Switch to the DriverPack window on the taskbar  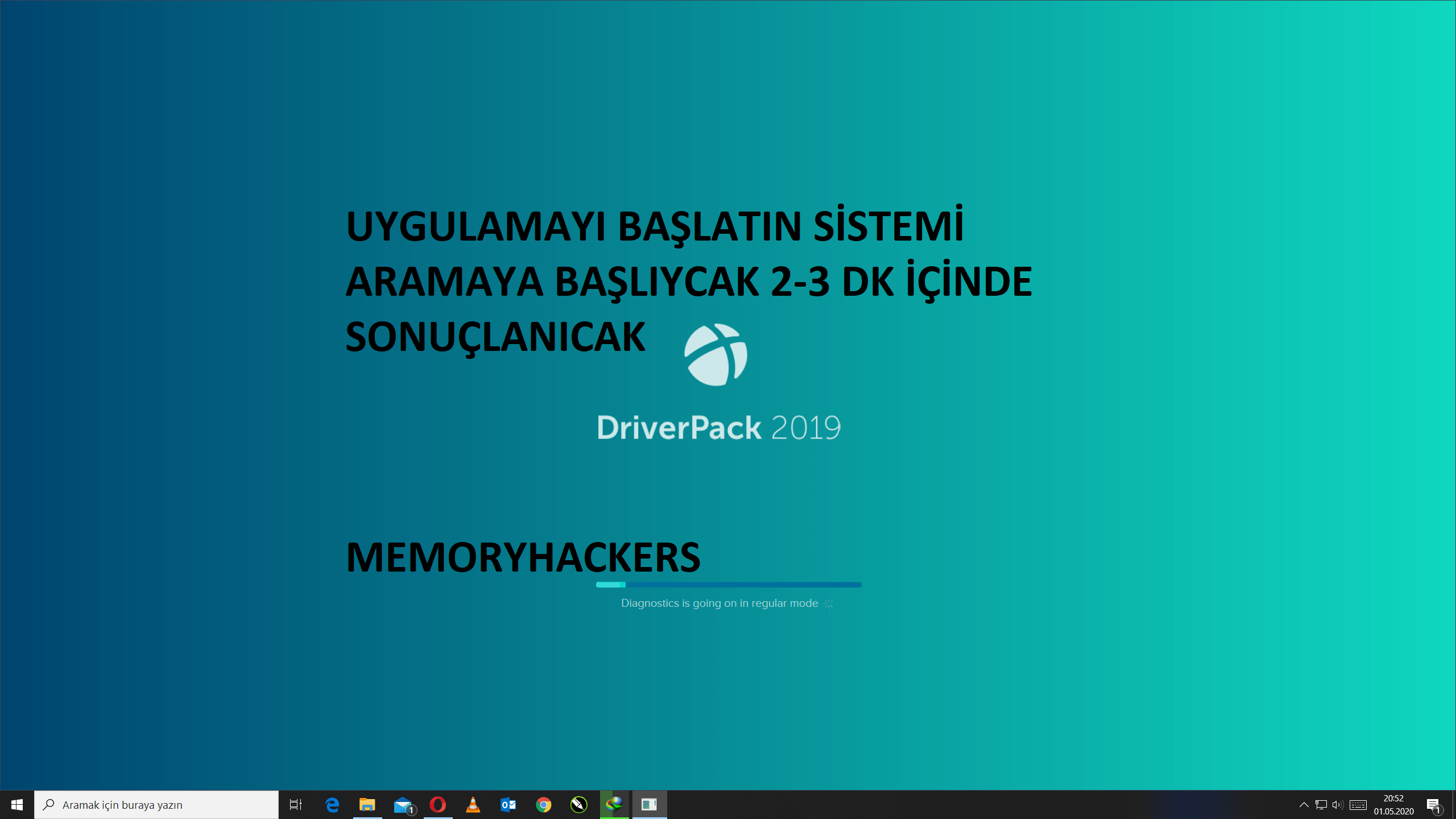click(650, 805)
